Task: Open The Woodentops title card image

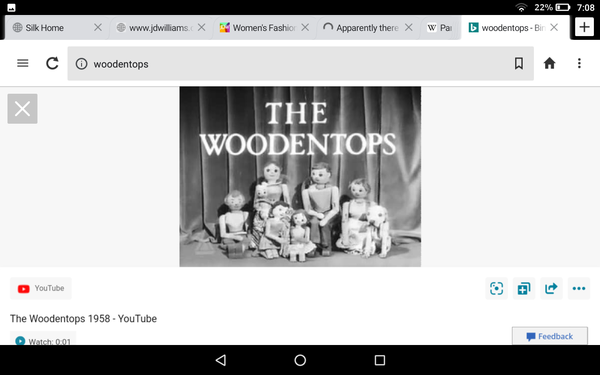Action: pyautogui.click(x=300, y=176)
